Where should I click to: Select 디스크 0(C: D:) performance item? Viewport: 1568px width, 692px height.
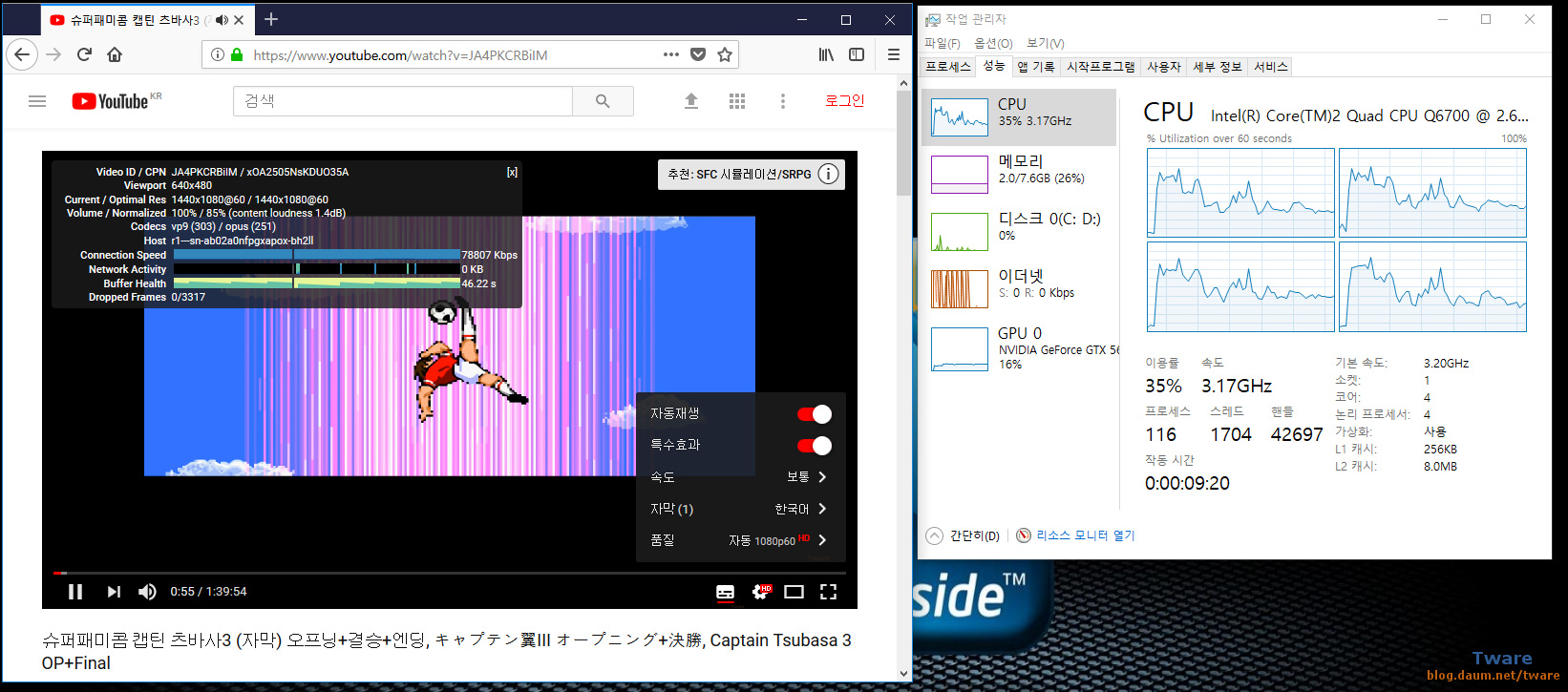coord(1020,231)
